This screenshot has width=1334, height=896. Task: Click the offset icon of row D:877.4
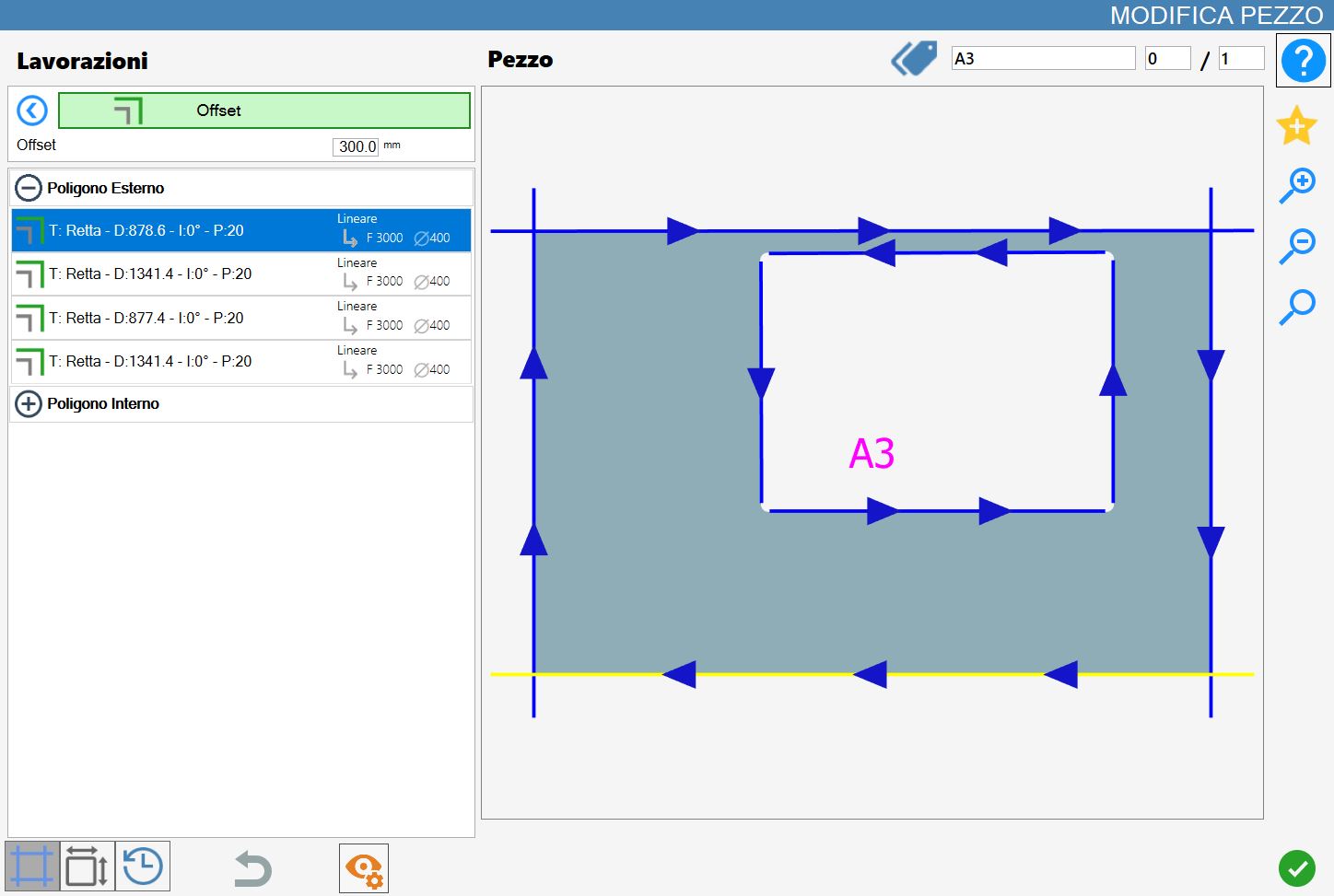(29, 318)
